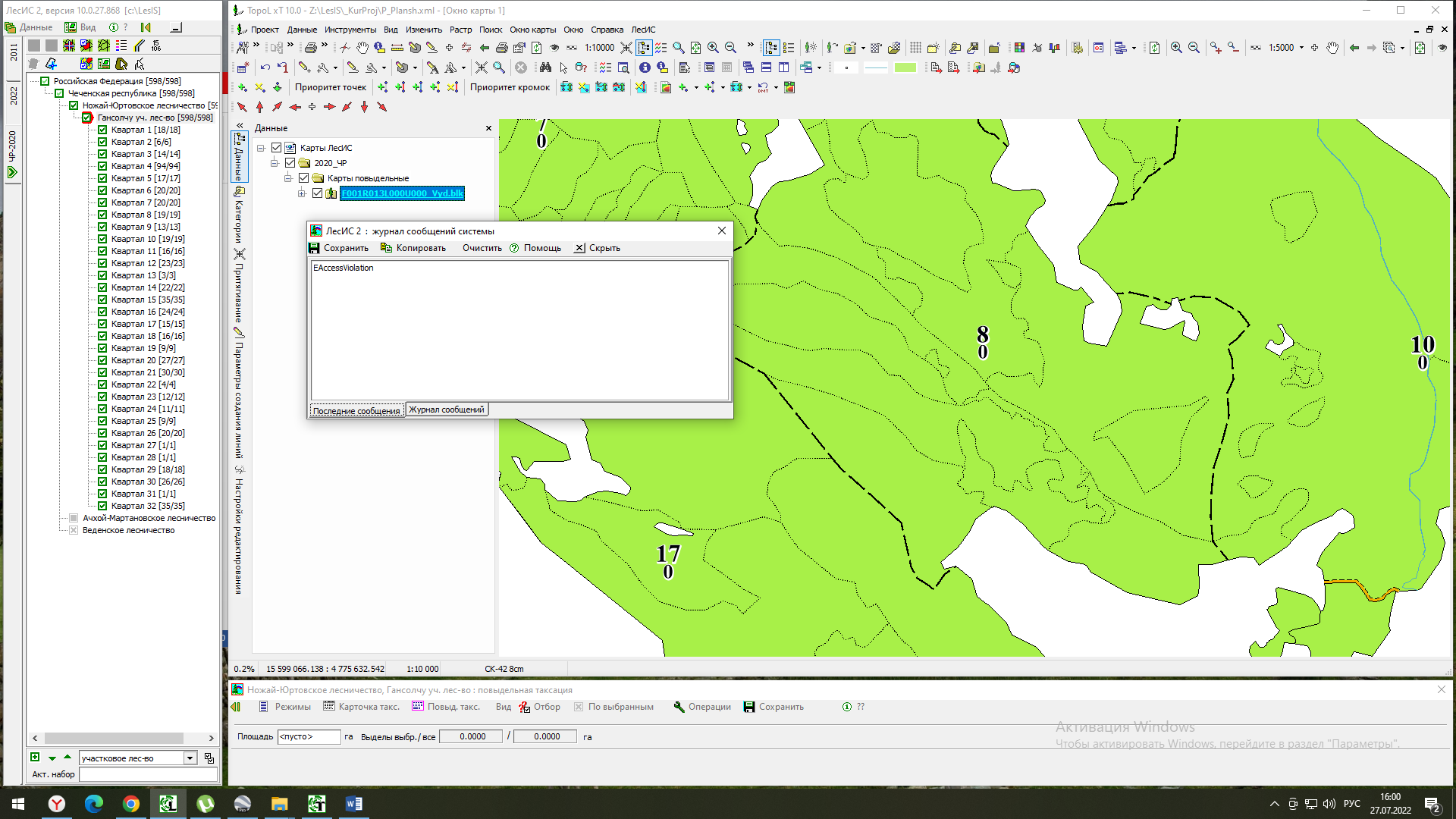Click Карточка такс. in taxation panel
Screen dimensions: 1456x819
coord(361,707)
